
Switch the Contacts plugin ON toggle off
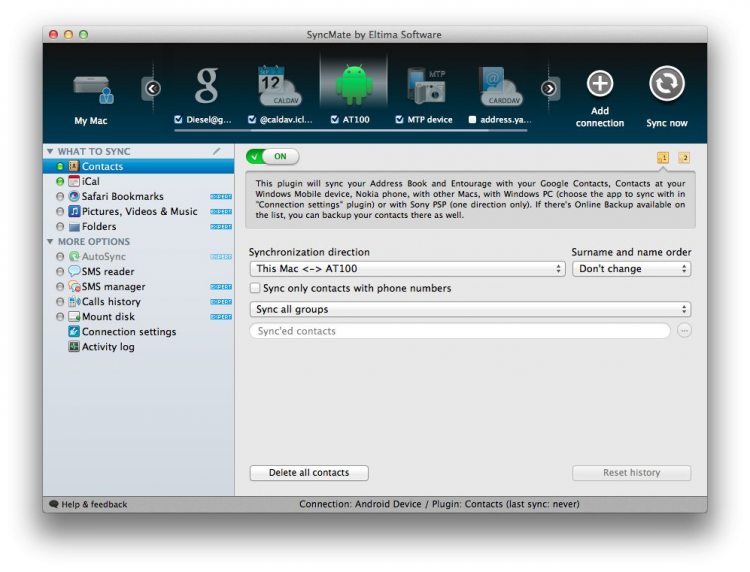273,156
